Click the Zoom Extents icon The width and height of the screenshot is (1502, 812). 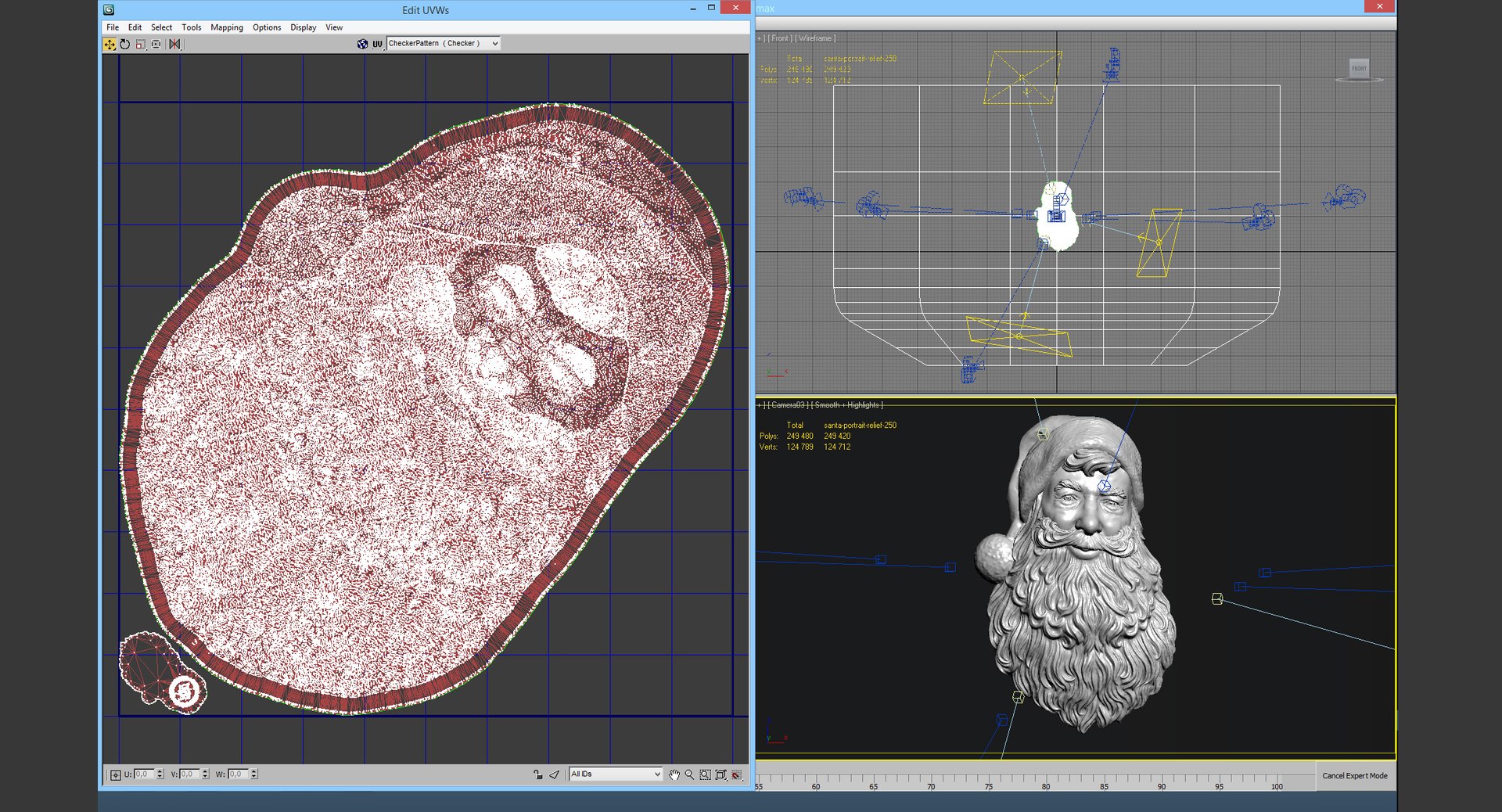[720, 774]
